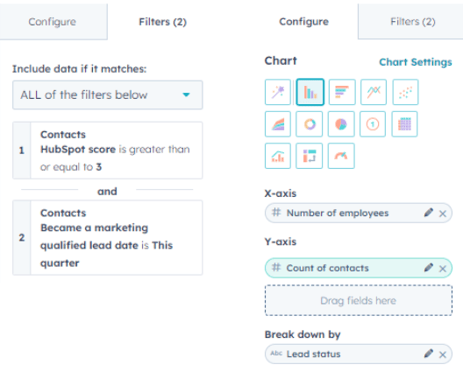Pick the gauge chart type icon
This screenshot has height=372, width=463.
click(341, 156)
